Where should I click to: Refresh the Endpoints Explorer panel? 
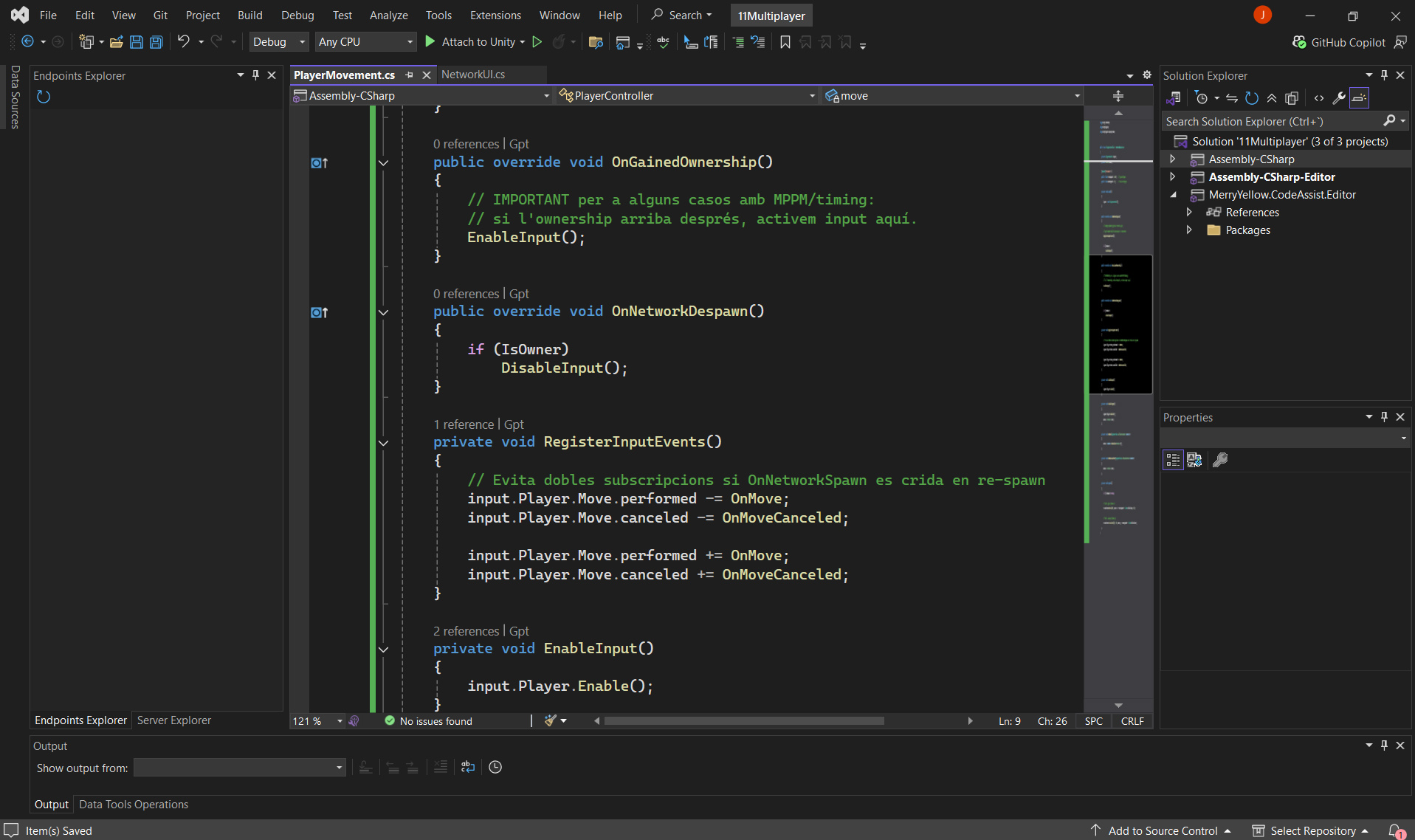pyautogui.click(x=44, y=97)
